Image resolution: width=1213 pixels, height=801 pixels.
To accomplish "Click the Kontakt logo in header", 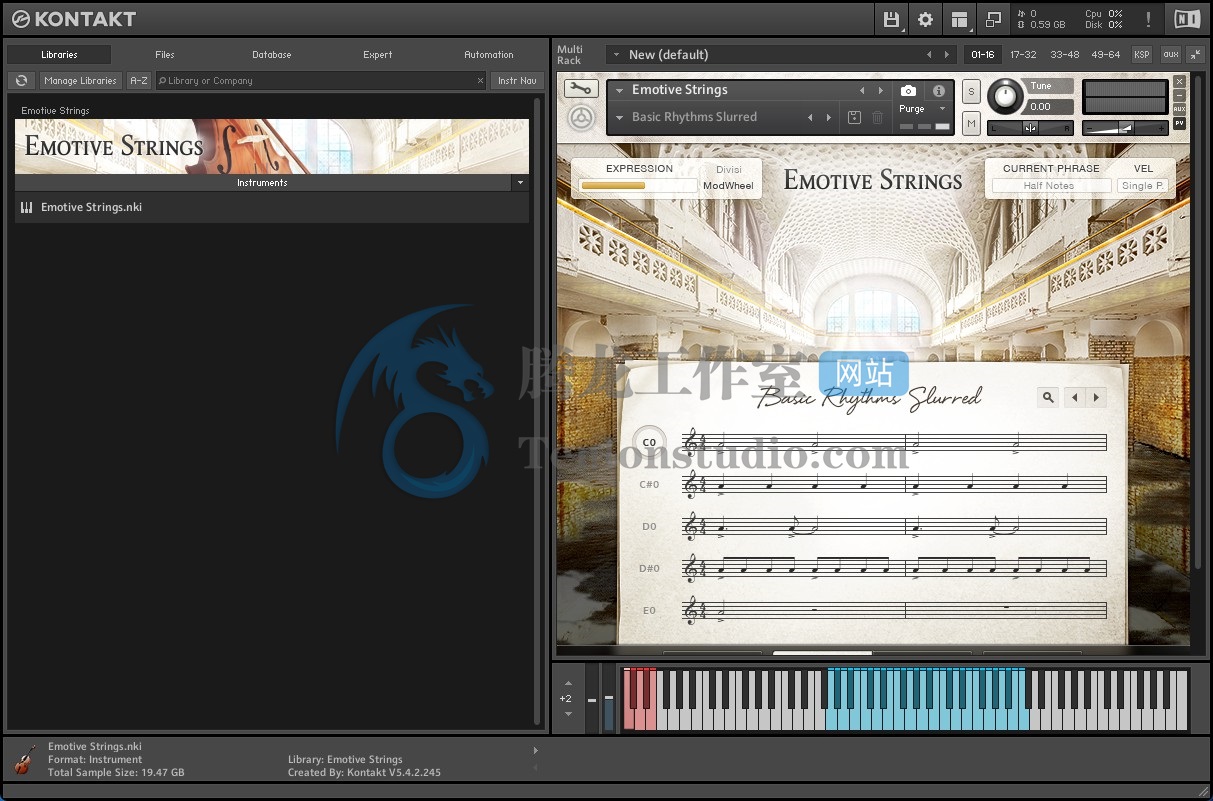I will 74,19.
